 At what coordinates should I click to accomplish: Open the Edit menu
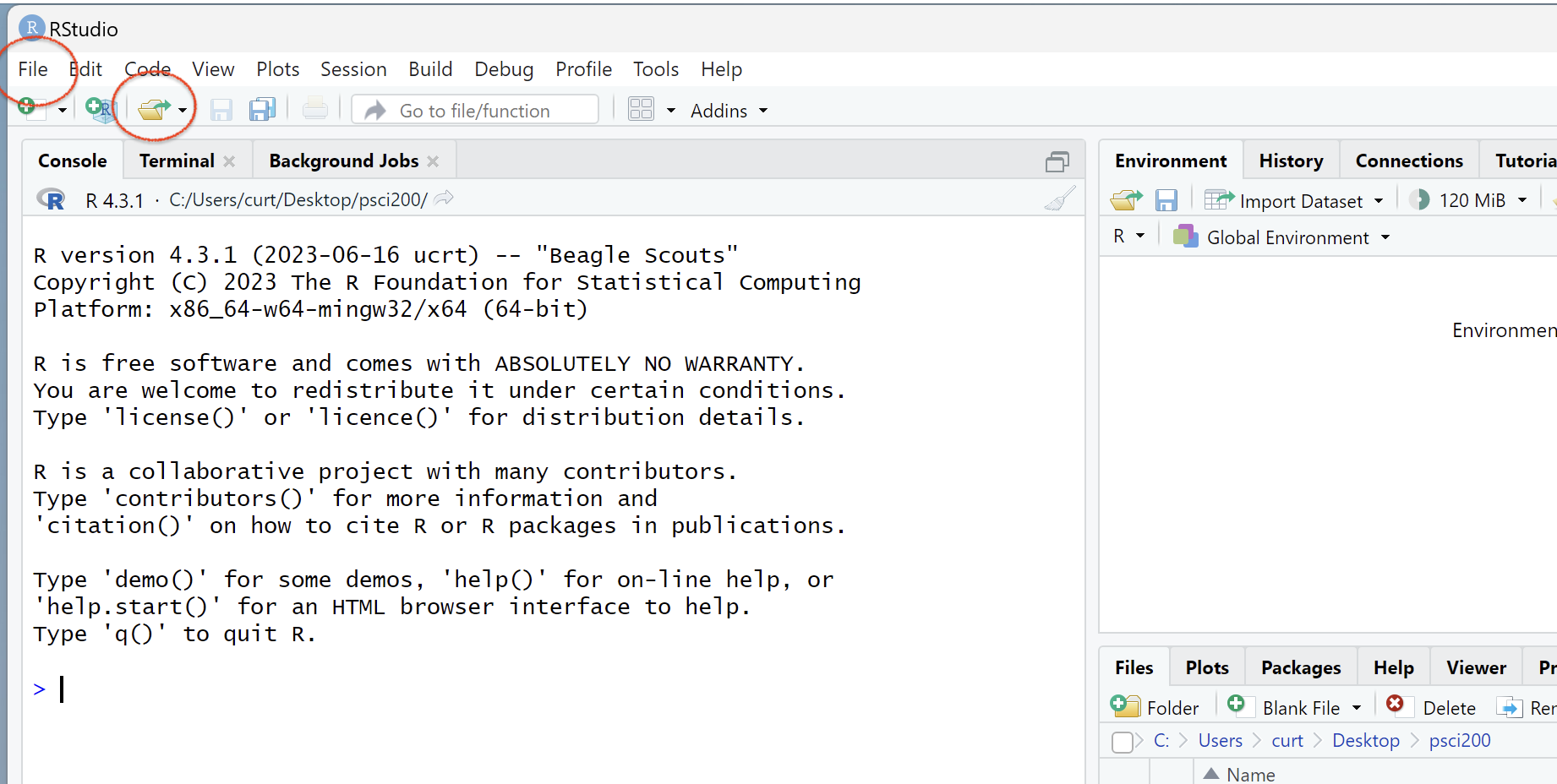85,69
